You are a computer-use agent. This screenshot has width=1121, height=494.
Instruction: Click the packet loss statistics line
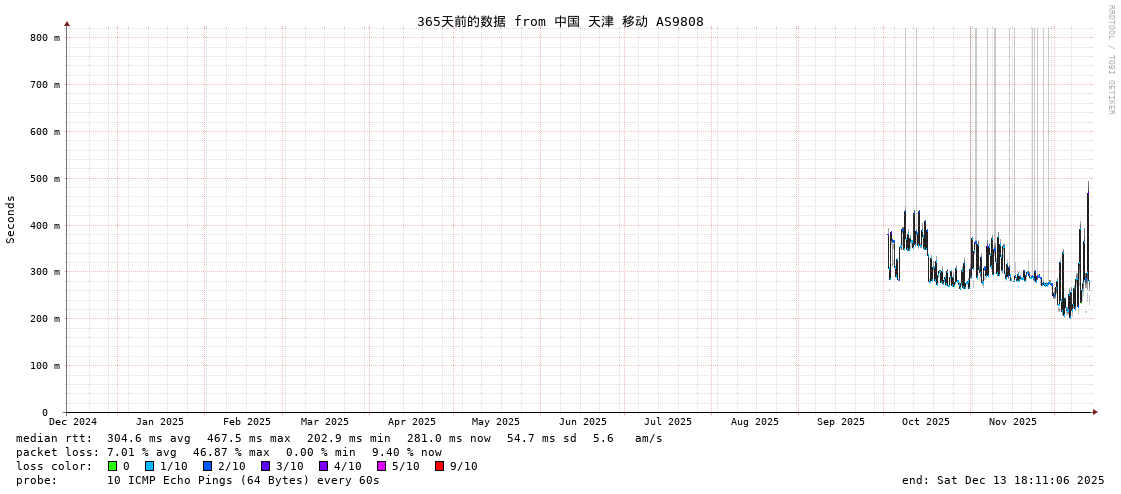229,452
